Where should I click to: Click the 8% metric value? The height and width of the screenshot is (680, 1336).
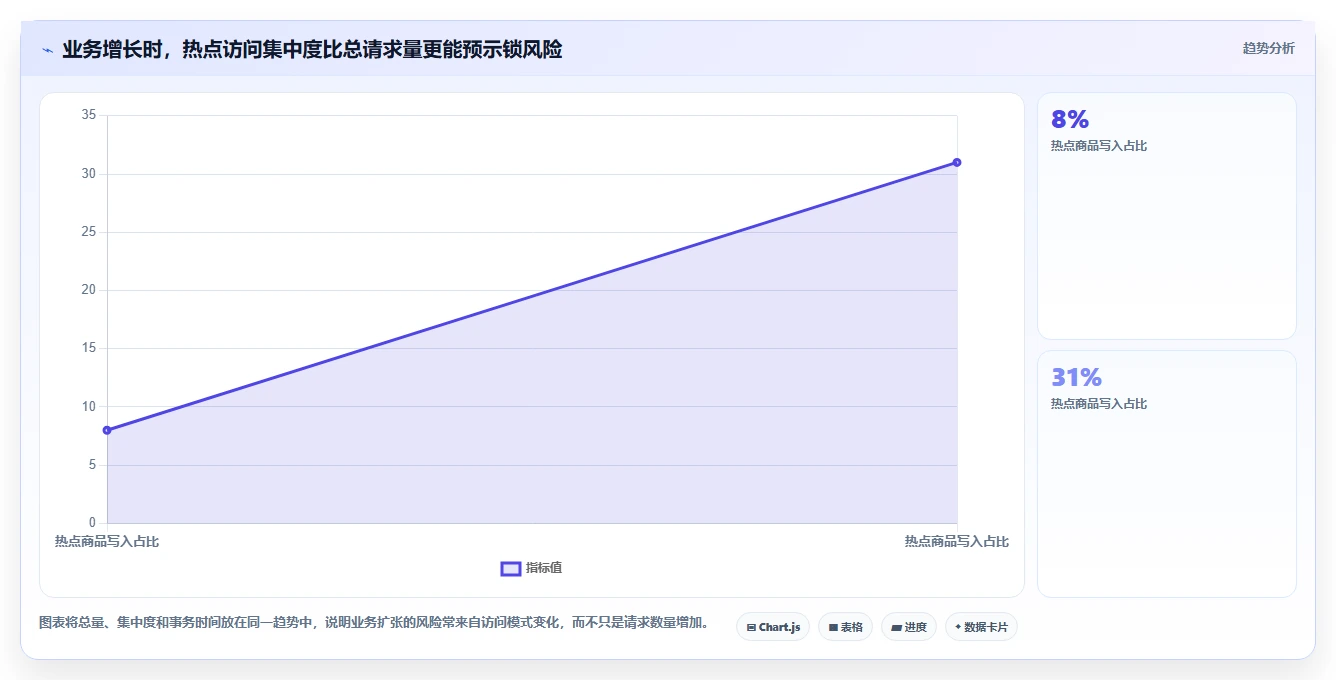coord(1069,119)
